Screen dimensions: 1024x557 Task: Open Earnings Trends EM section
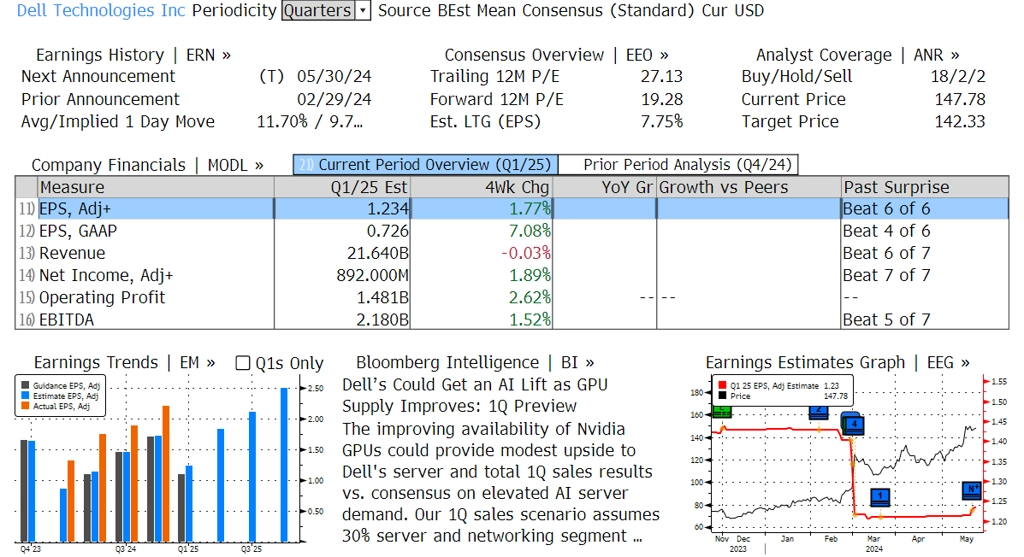coord(124,362)
